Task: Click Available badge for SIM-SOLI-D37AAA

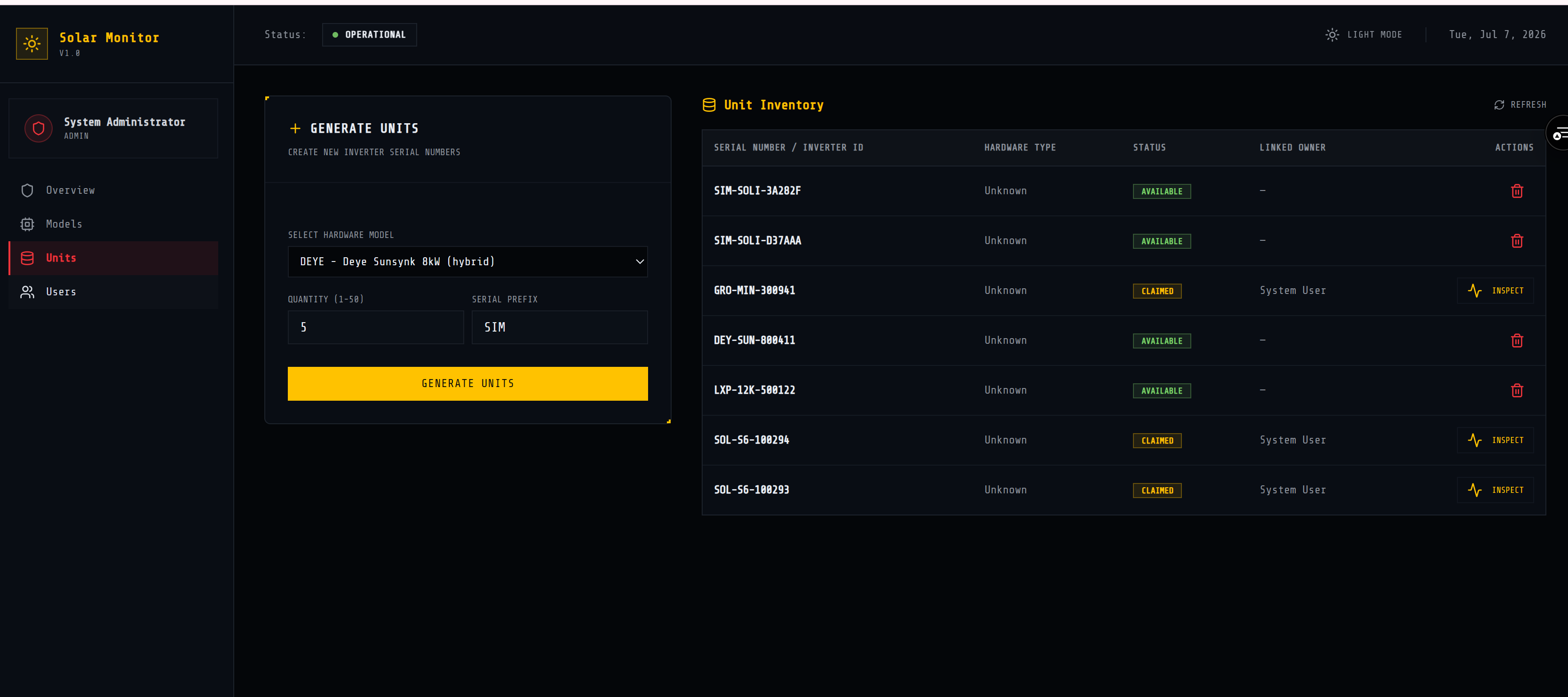Action: [x=1161, y=242]
